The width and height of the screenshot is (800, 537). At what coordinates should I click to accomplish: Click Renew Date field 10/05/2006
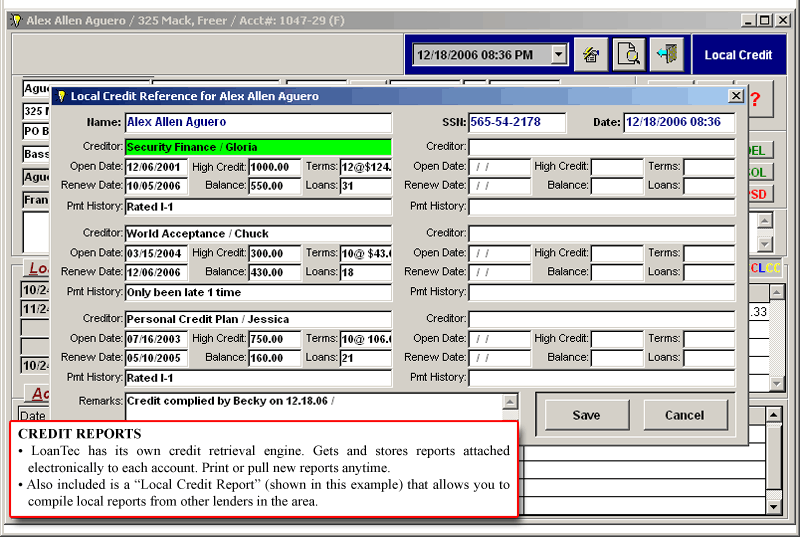click(x=156, y=186)
